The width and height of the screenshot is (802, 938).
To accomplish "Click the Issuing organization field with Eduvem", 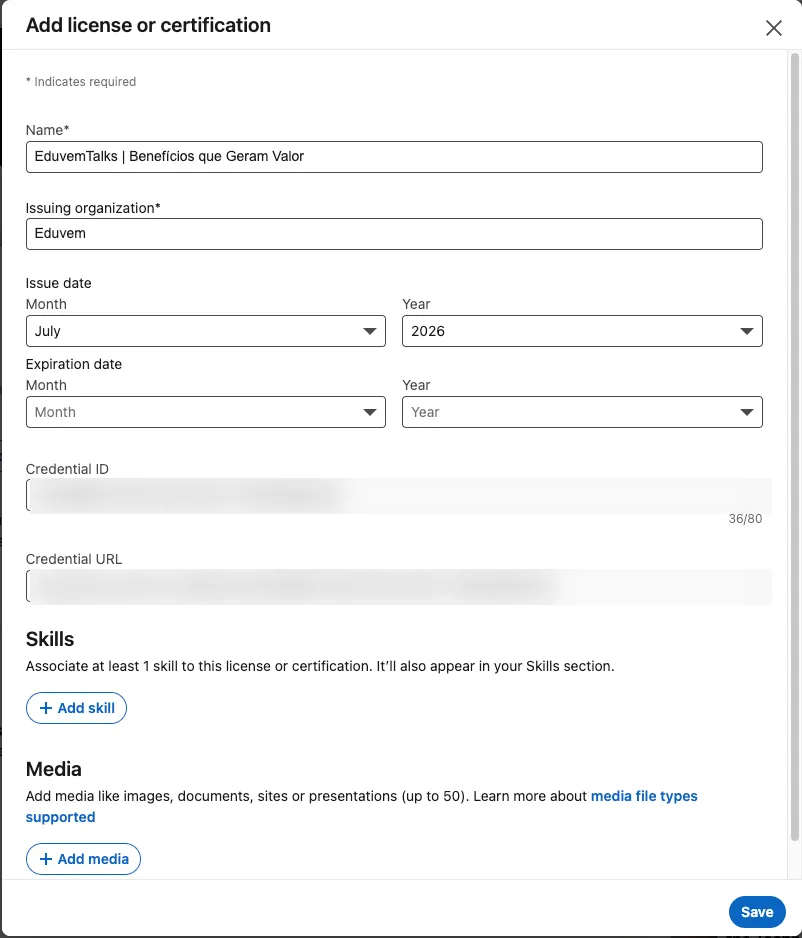I will (394, 234).
